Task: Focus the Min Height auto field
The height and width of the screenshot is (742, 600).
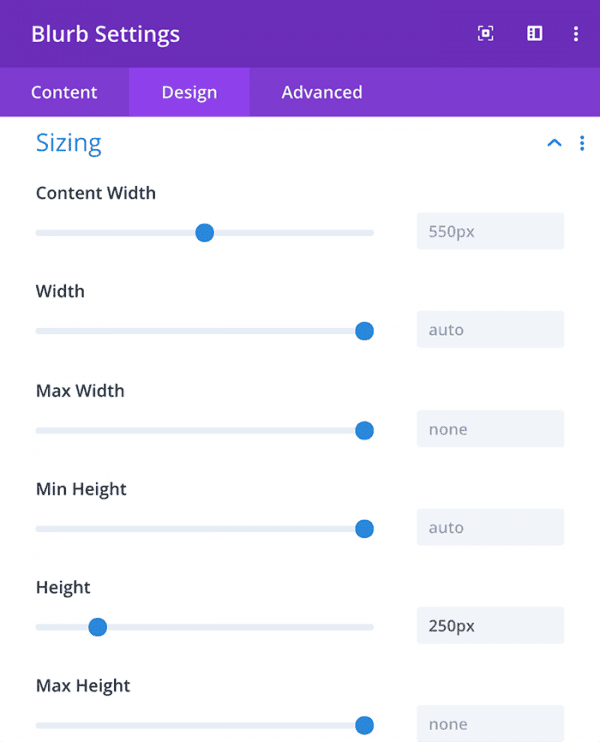Action: (490, 527)
